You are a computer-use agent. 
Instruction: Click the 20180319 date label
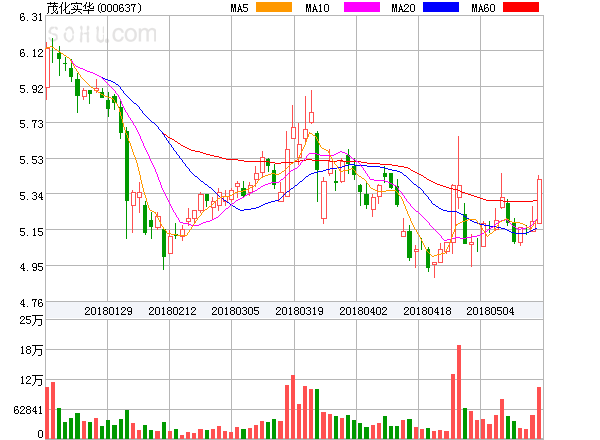pos(299,311)
